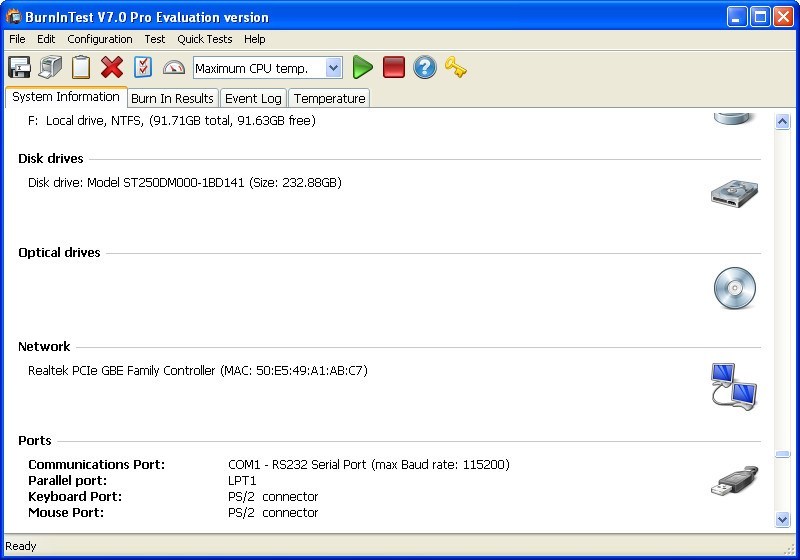This screenshot has height=560, width=800.
Task: Click the Realtek PCIe GBE Family Controller text
Action: point(198,371)
